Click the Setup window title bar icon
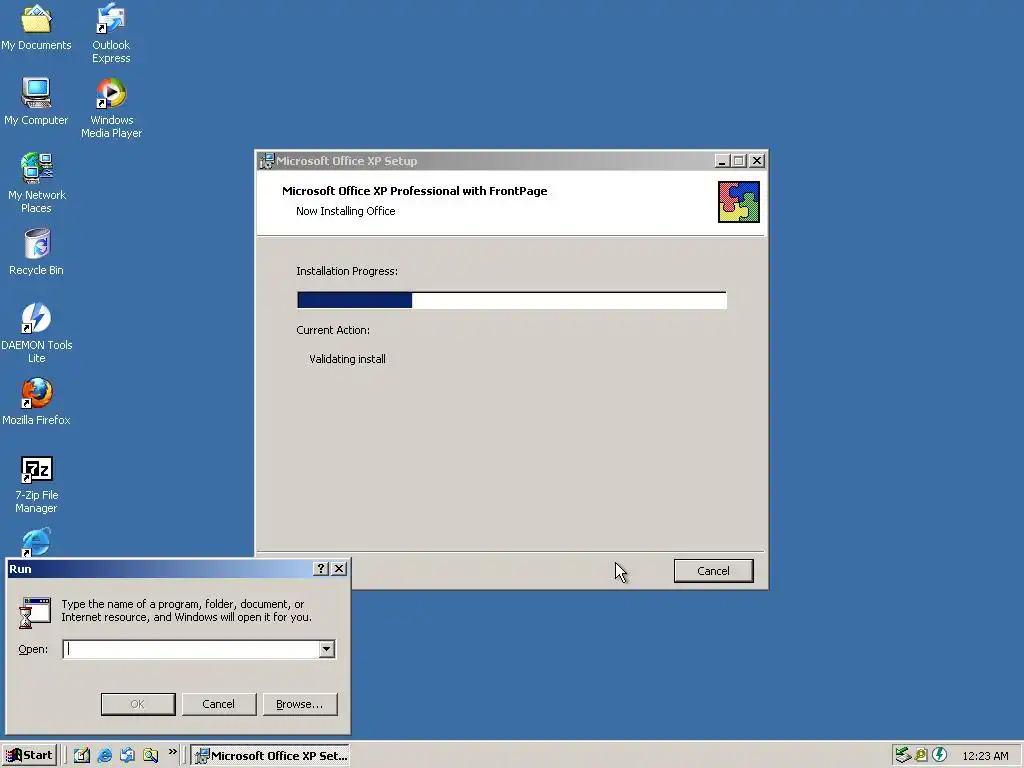 coord(266,161)
